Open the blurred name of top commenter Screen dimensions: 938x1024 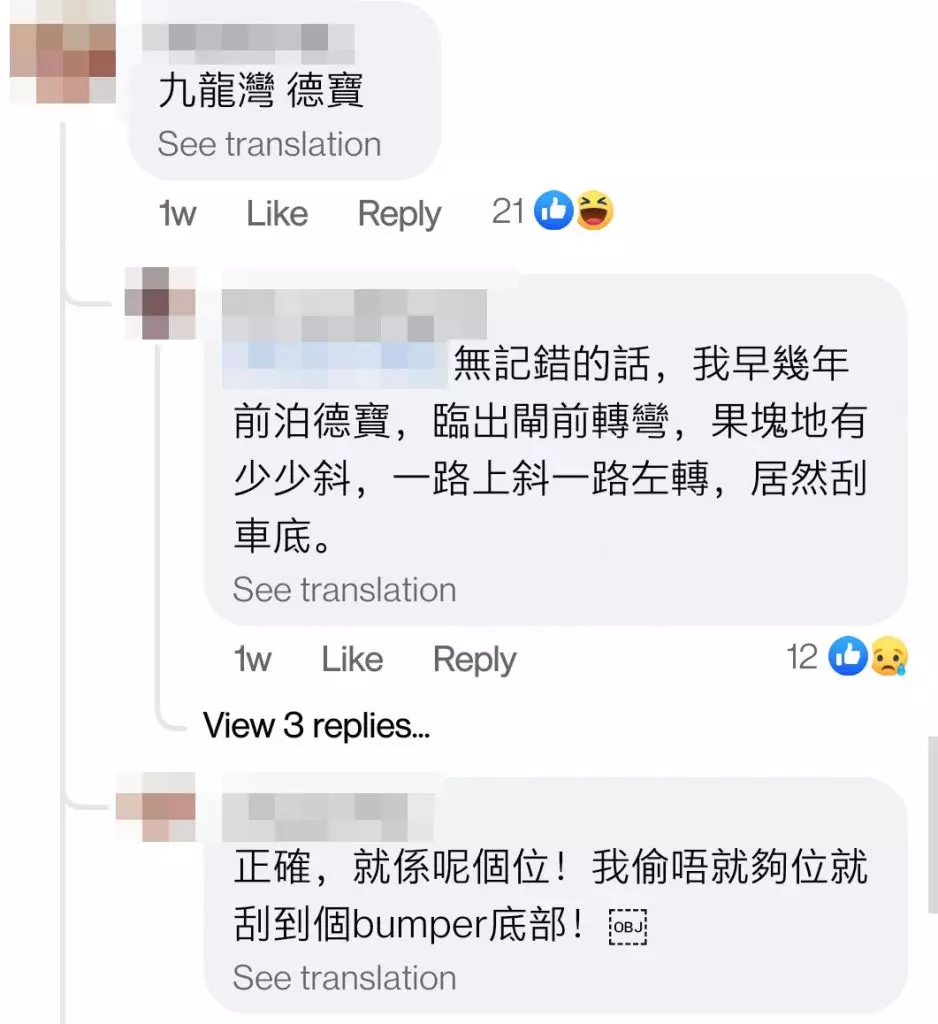point(249,38)
